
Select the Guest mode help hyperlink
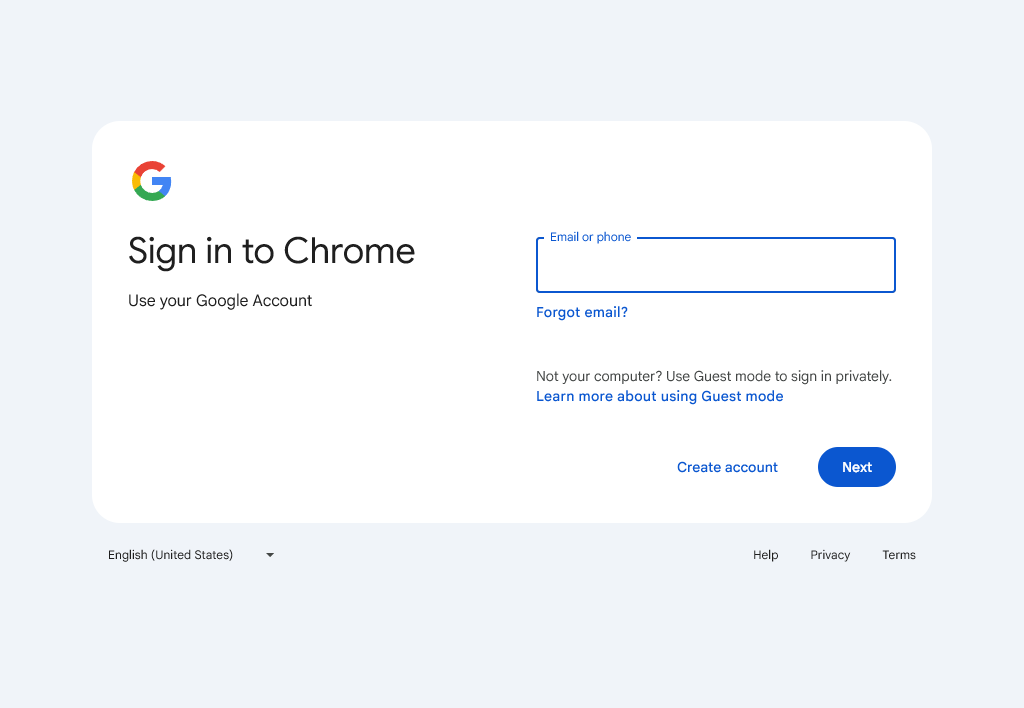pos(659,396)
